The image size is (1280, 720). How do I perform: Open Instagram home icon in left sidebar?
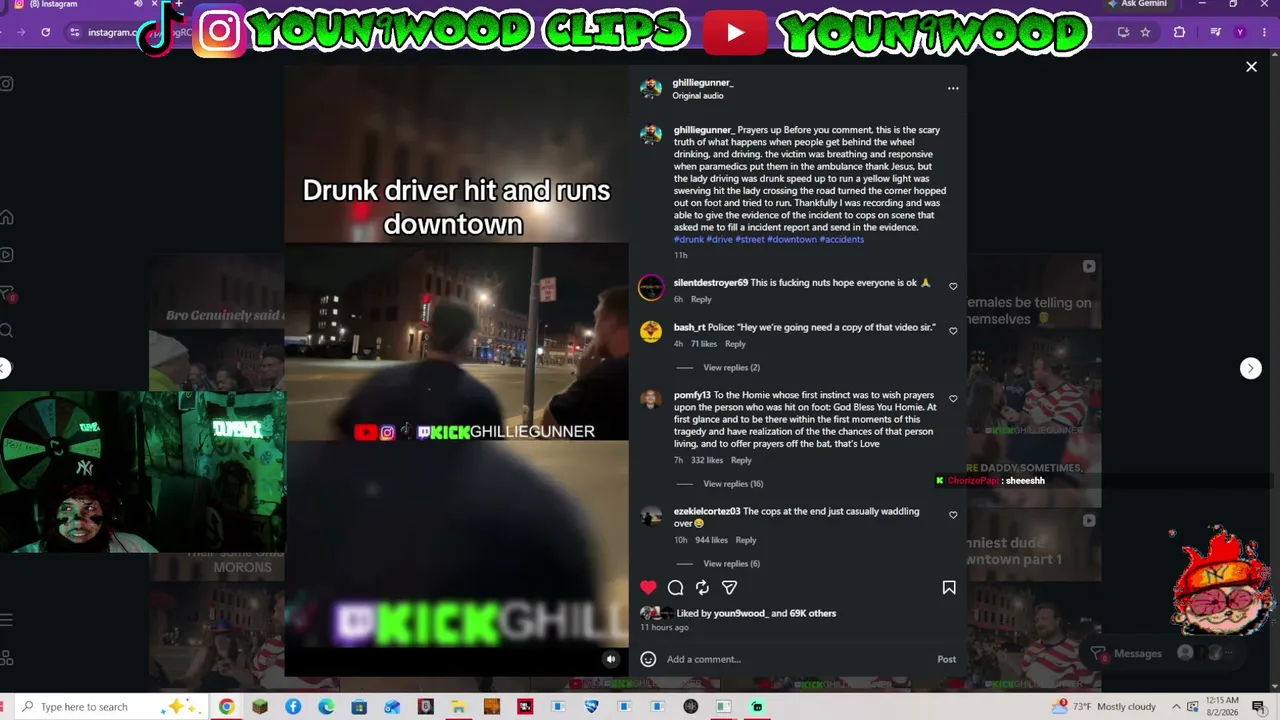coord(6,217)
